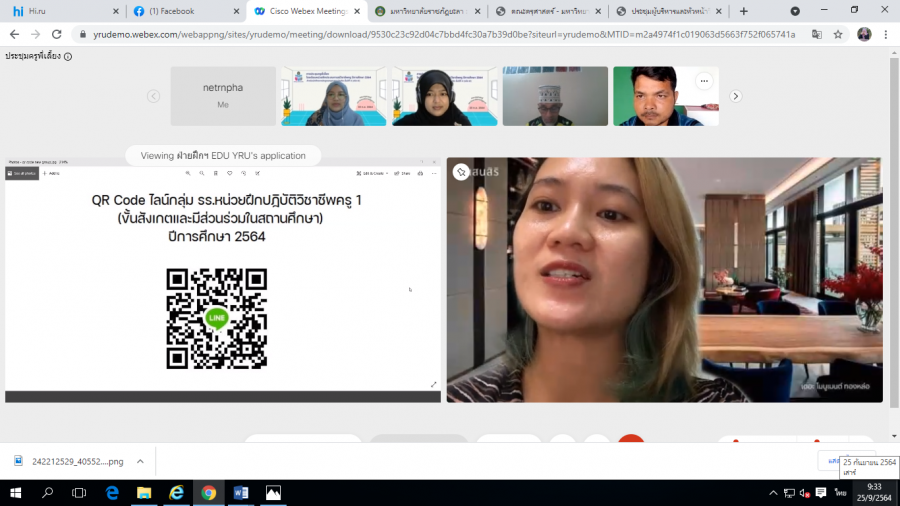
Task: Expand options for the downloaded png file
Action: [x=140, y=461]
